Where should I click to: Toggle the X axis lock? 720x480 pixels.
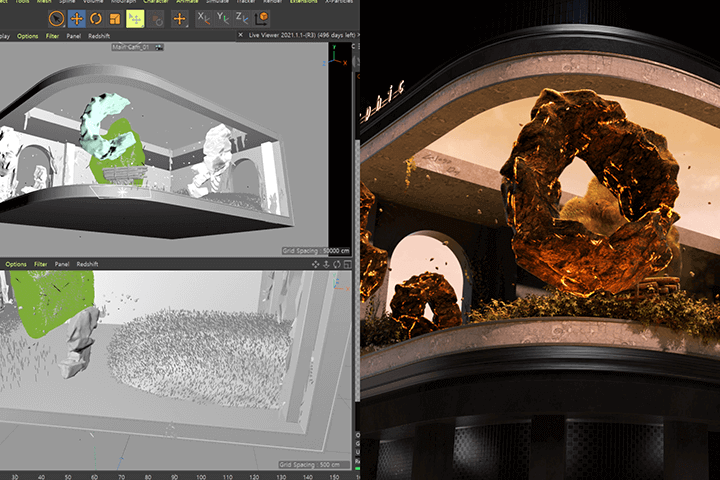click(x=205, y=18)
